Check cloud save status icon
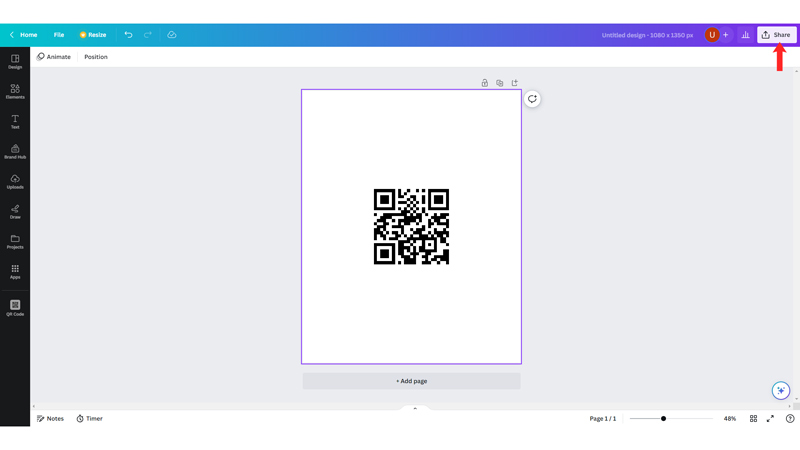 [172, 35]
